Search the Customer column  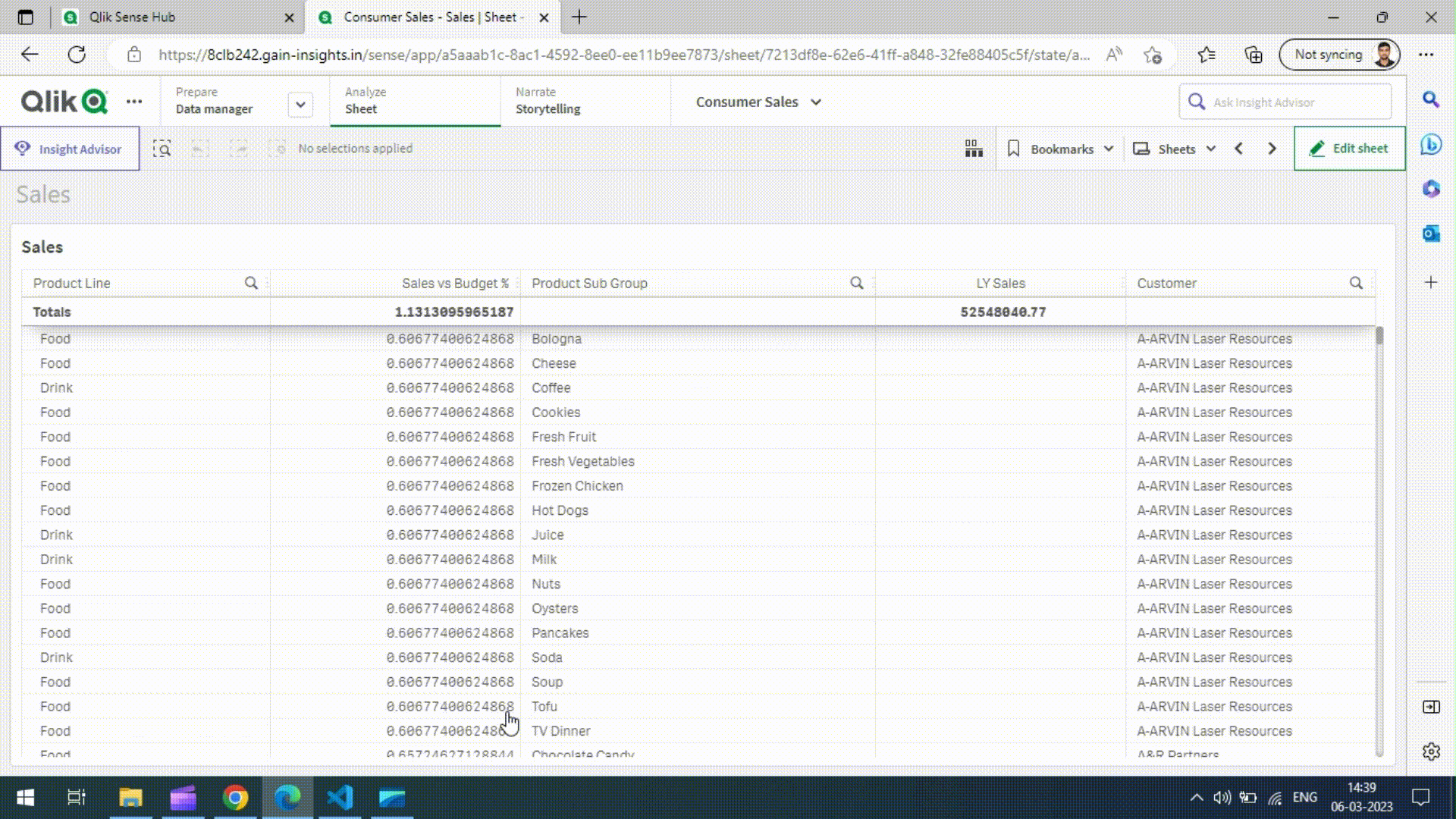point(1357,283)
